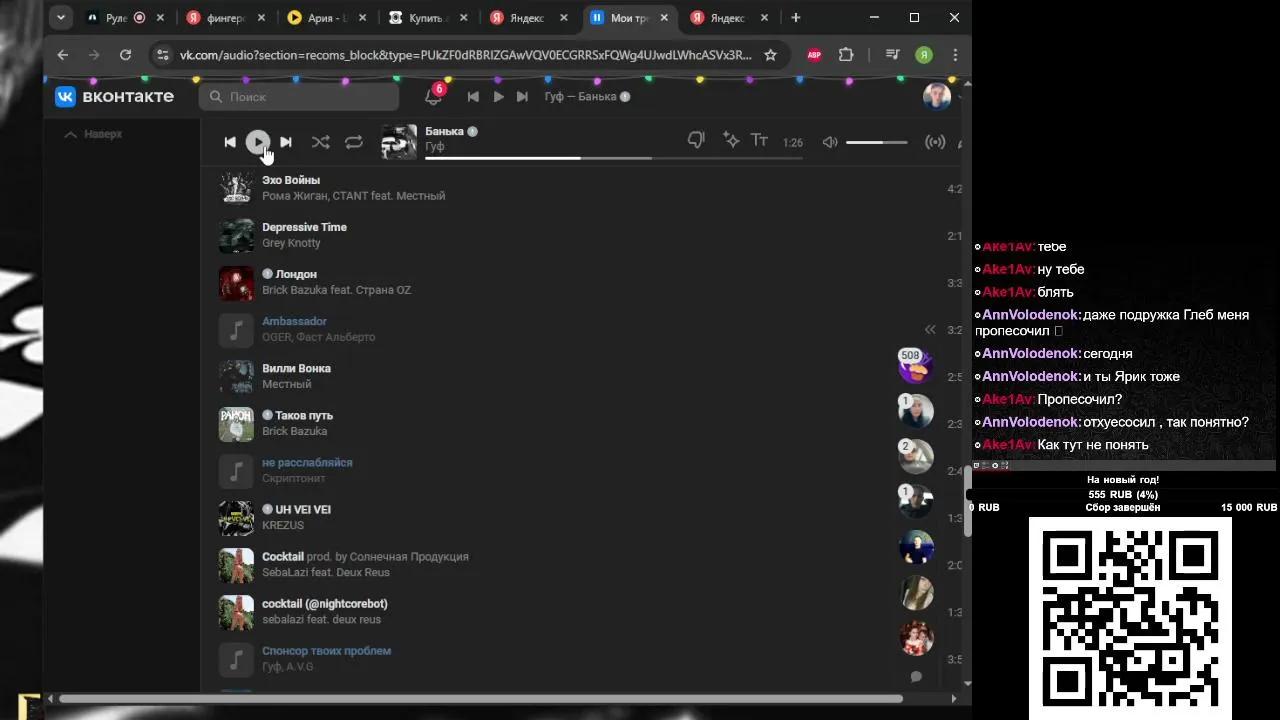Open similar tracks sparkle icon
The width and height of the screenshot is (1280, 720).
tap(731, 141)
